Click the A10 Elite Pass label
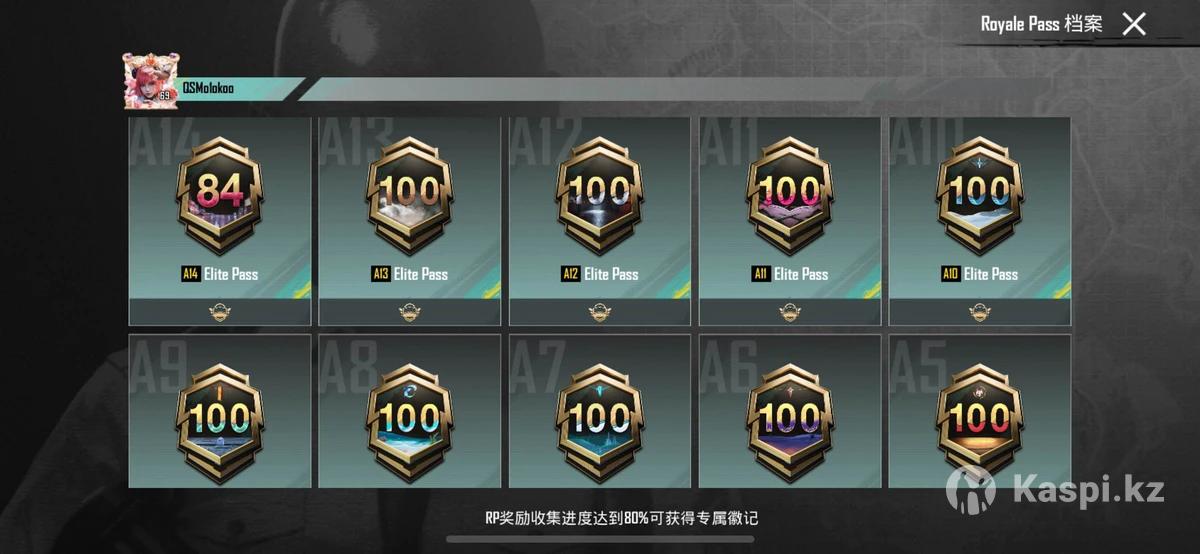This screenshot has height=554, width=1200. [980, 274]
